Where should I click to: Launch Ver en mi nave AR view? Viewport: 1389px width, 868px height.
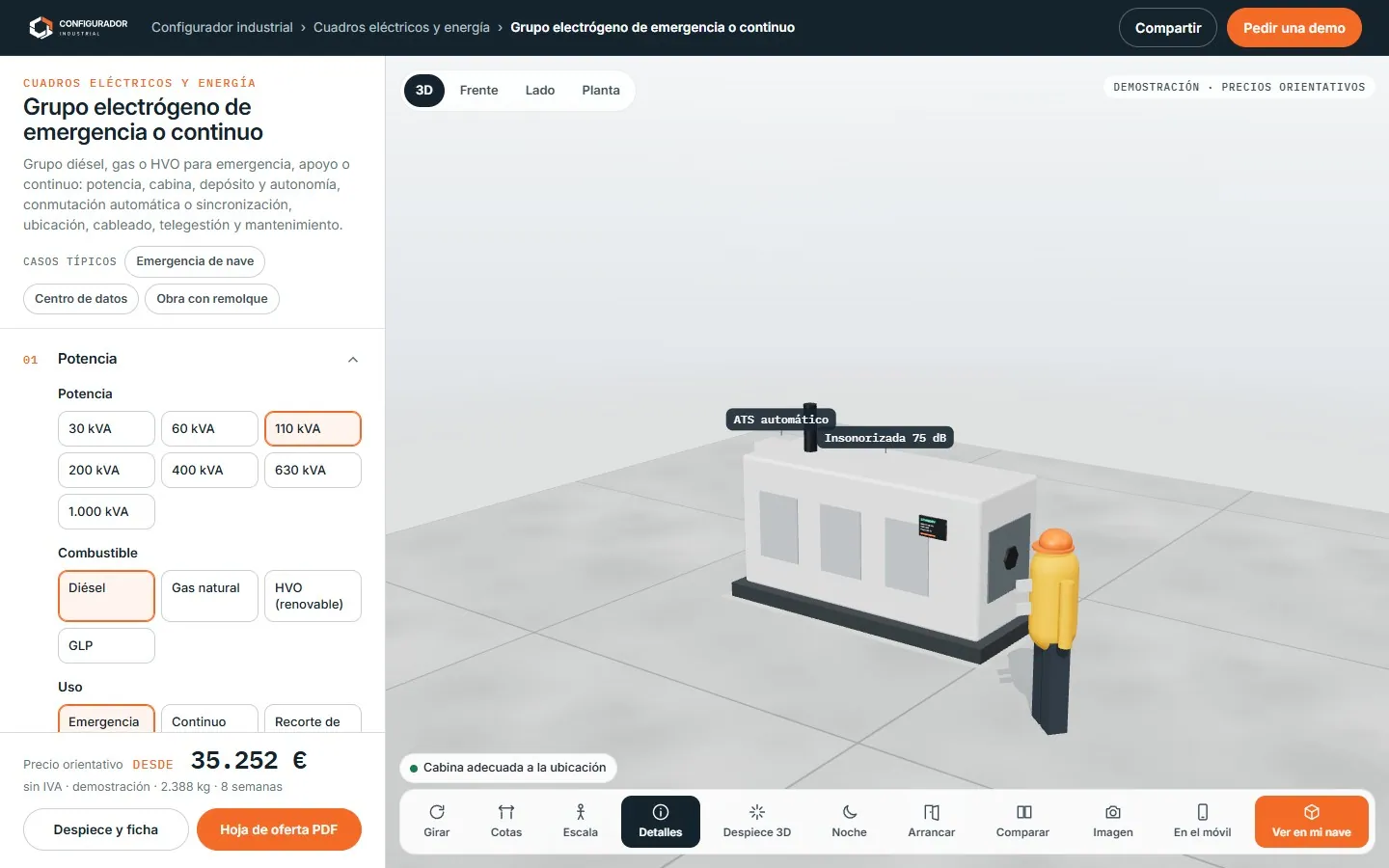1312,822
